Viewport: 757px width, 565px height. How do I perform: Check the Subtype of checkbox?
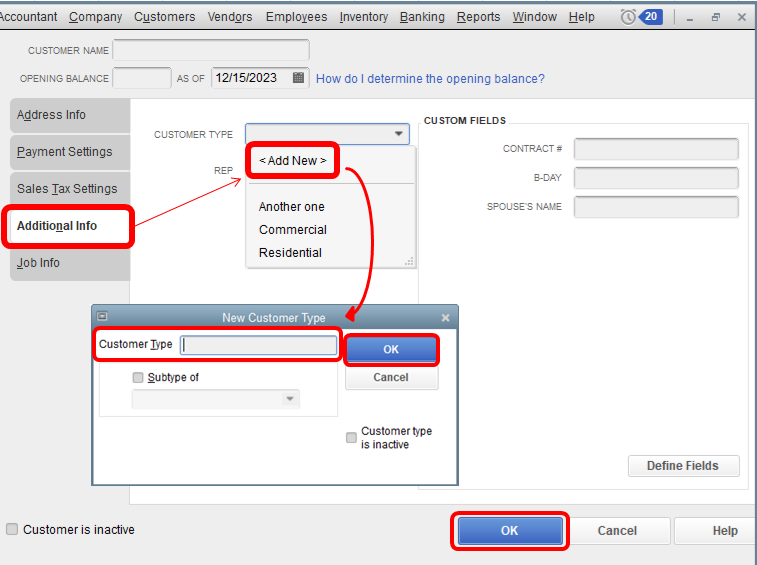[x=138, y=377]
